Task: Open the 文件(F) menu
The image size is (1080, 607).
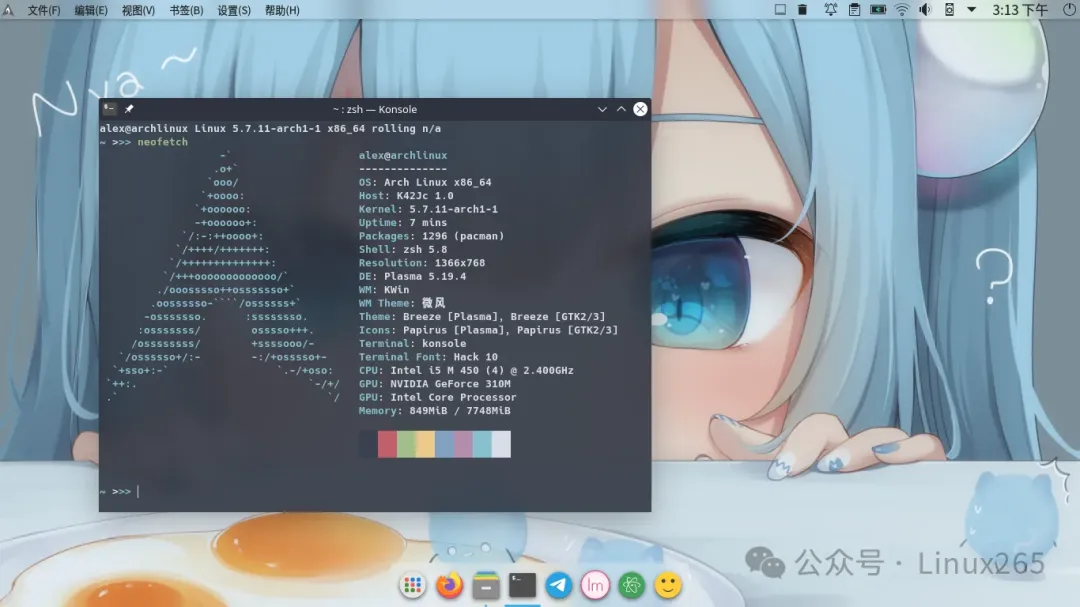Action: pyautogui.click(x=43, y=10)
